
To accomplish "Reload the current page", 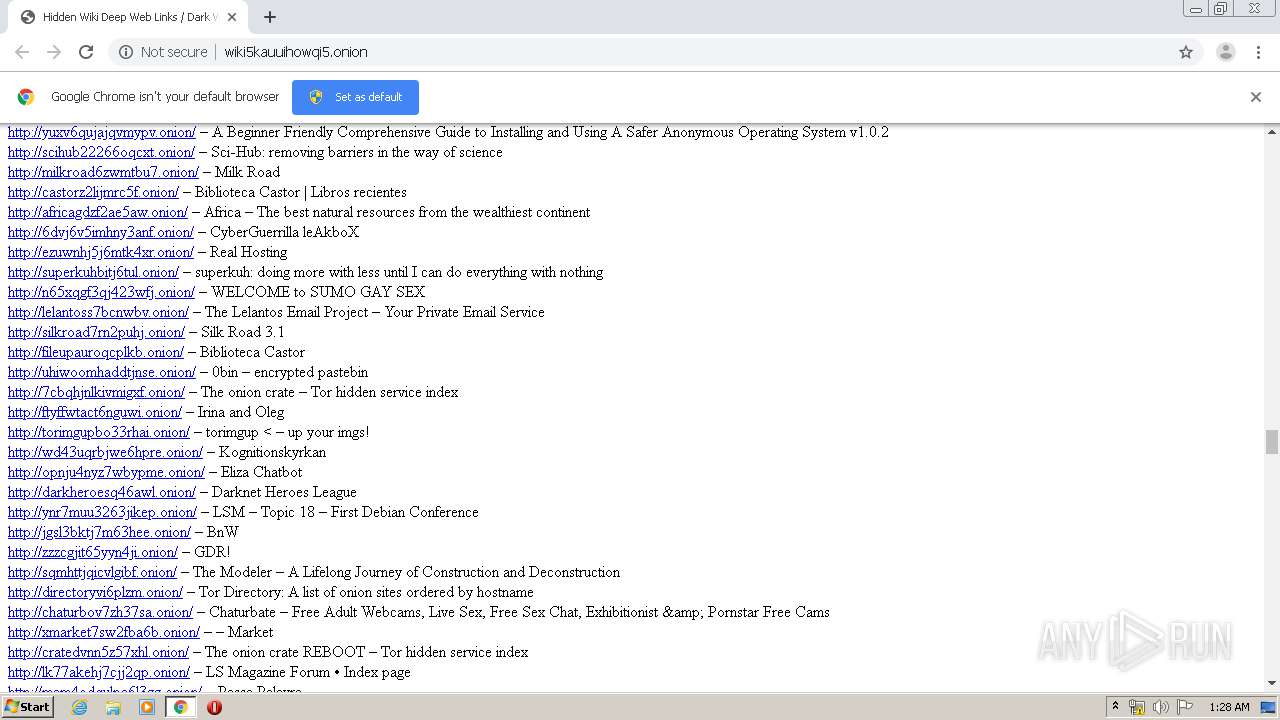I will (x=86, y=52).
